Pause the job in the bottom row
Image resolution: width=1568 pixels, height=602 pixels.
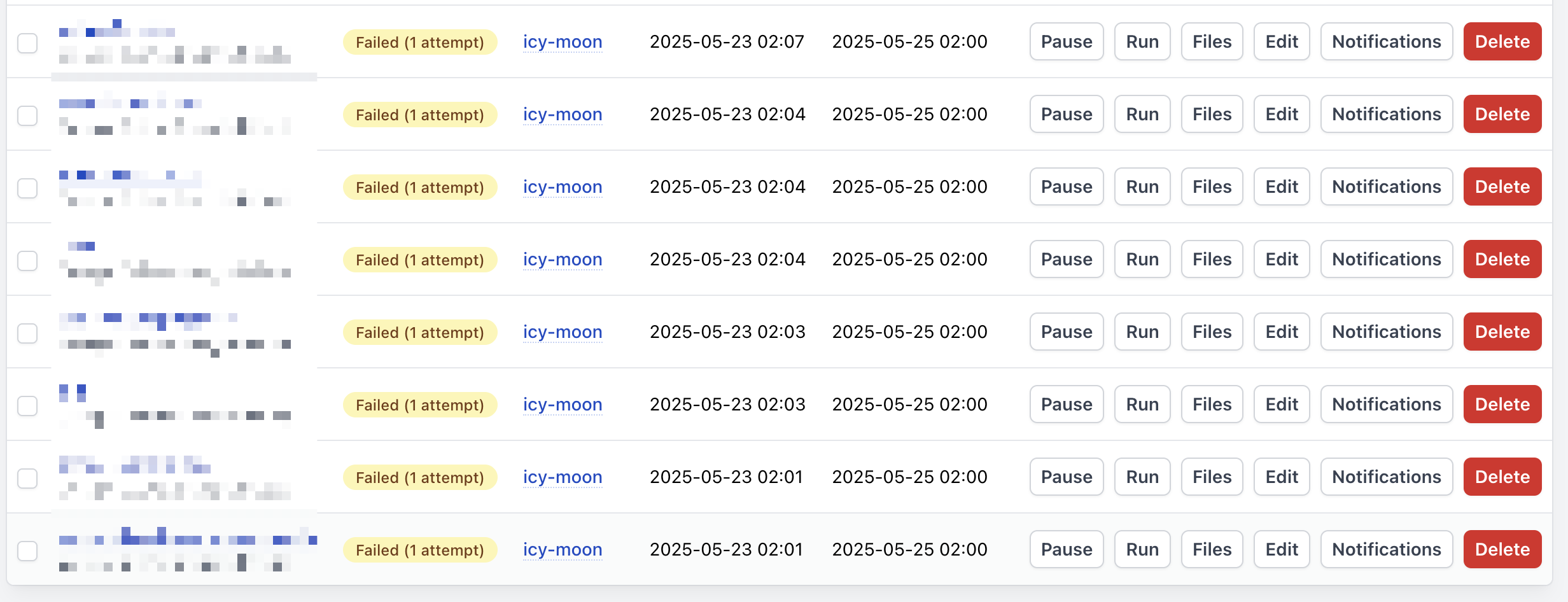1066,549
